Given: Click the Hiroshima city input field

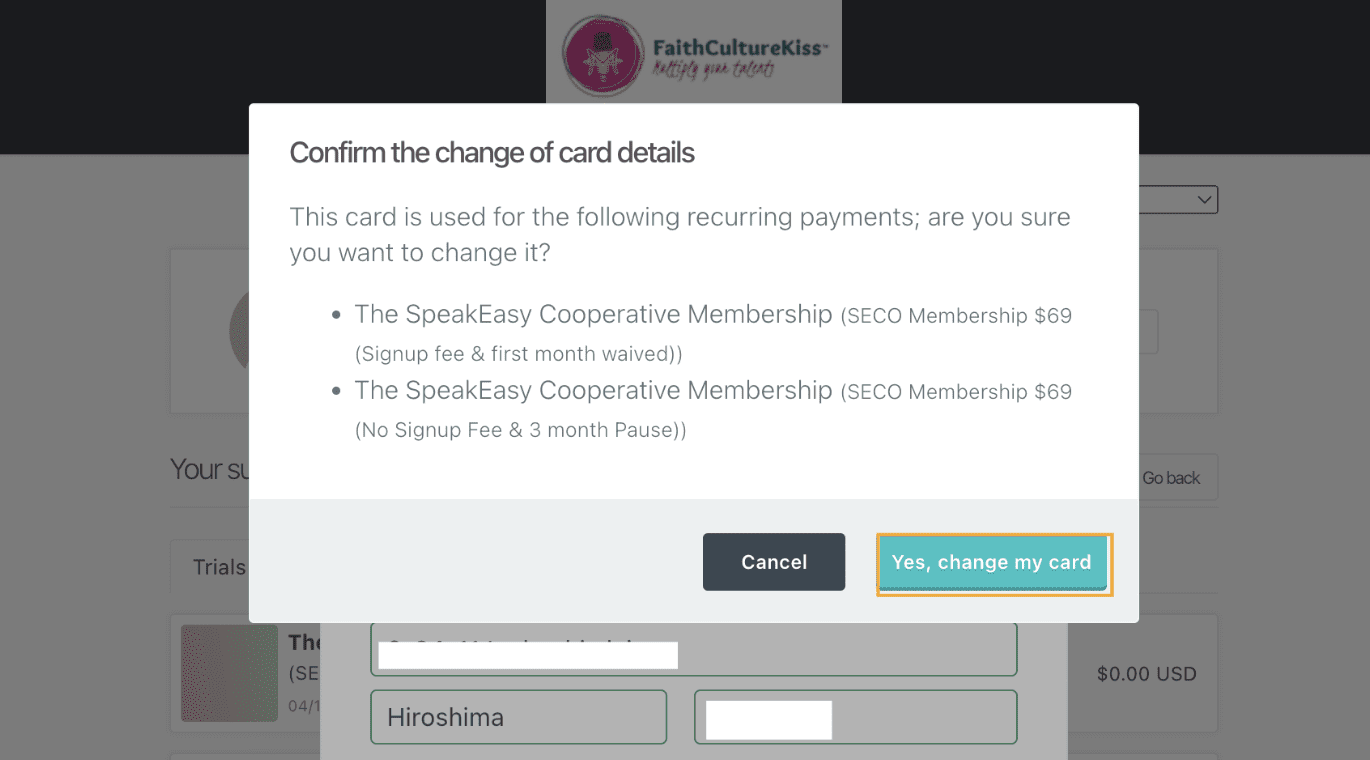Looking at the screenshot, I should tap(518, 717).
